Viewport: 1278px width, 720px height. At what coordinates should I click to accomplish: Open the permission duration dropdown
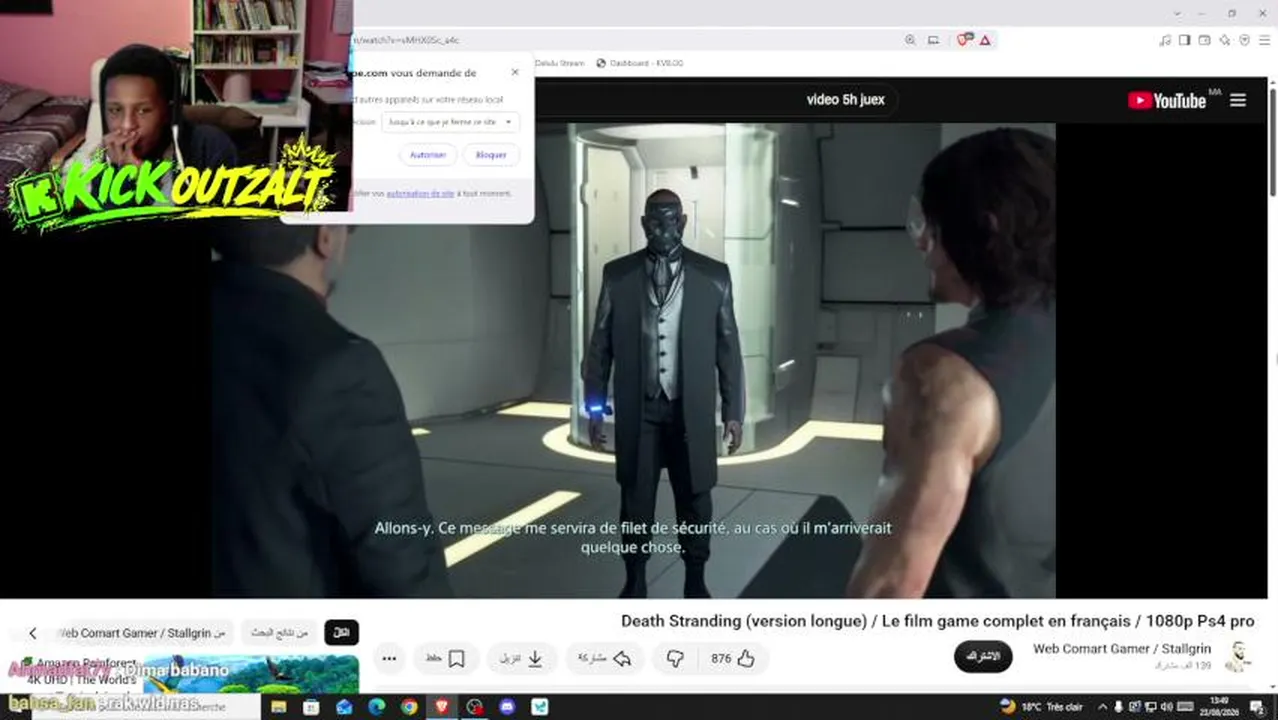(x=450, y=122)
